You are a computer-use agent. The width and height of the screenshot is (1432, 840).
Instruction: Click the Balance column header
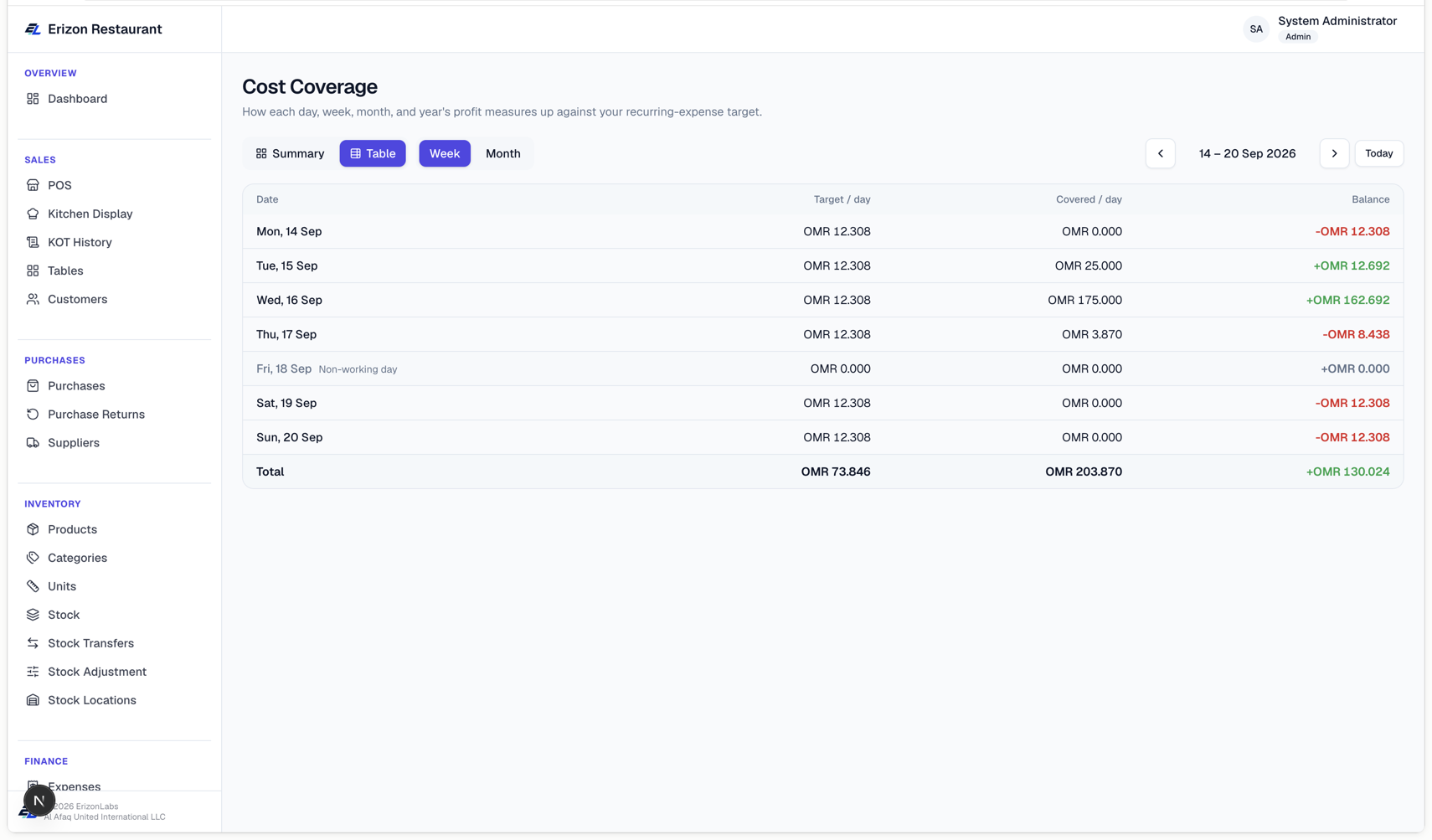coord(1371,199)
